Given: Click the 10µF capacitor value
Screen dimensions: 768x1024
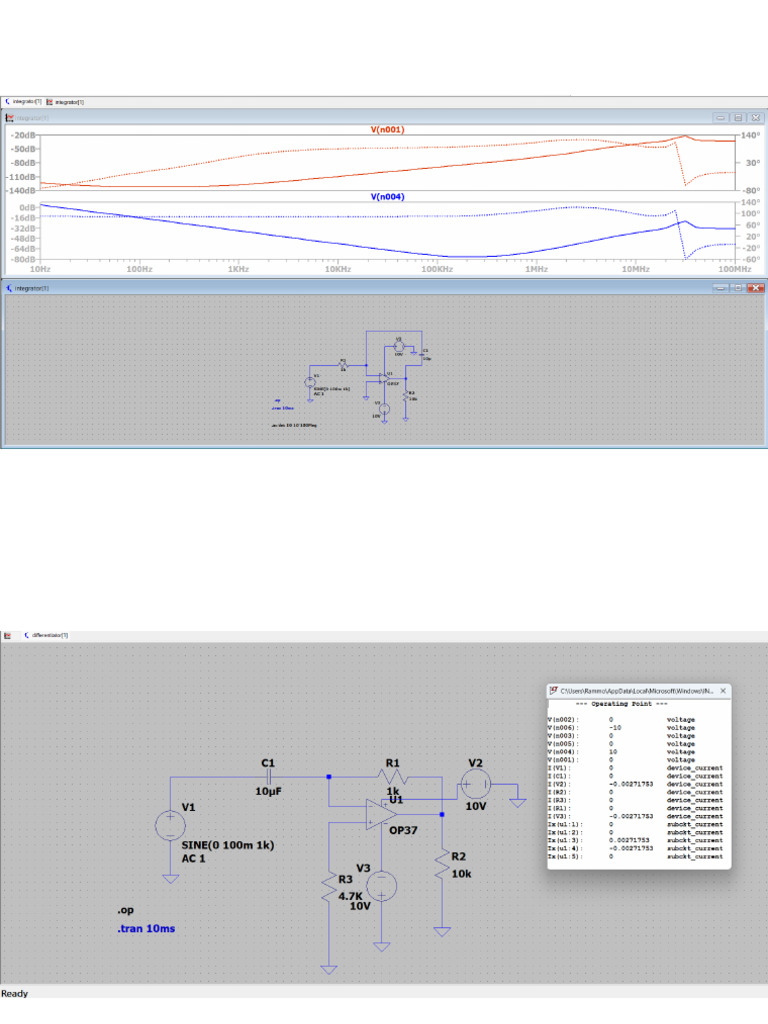Looking at the screenshot, I should pyautogui.click(x=268, y=791).
